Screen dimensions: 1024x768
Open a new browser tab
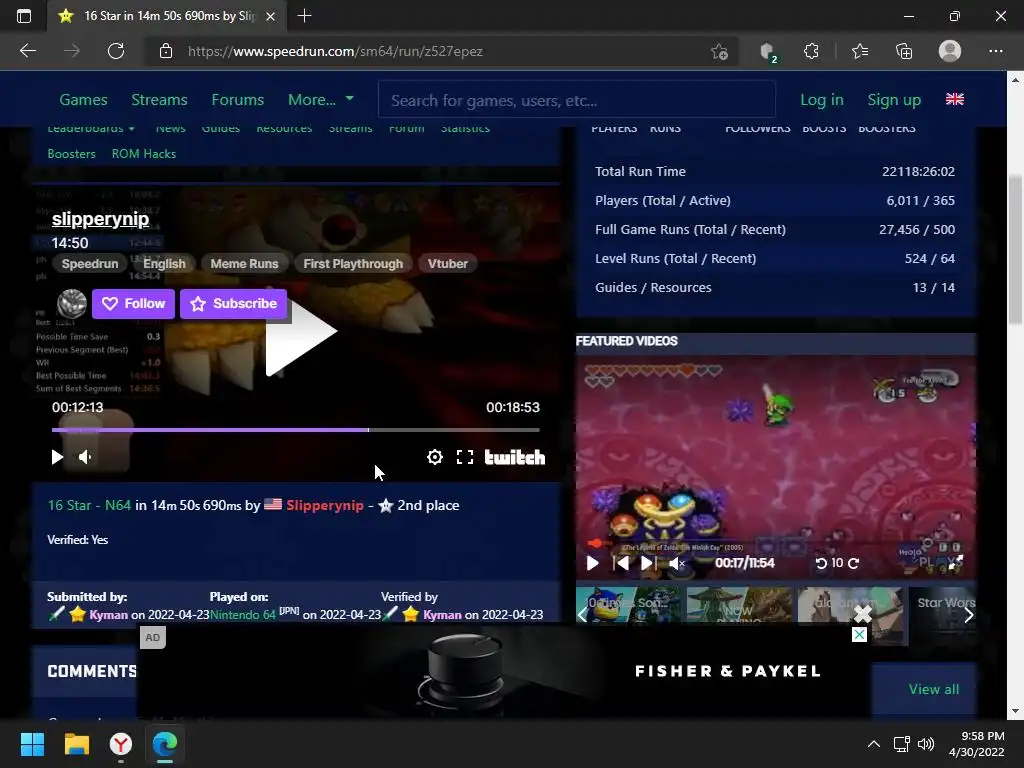tap(304, 16)
